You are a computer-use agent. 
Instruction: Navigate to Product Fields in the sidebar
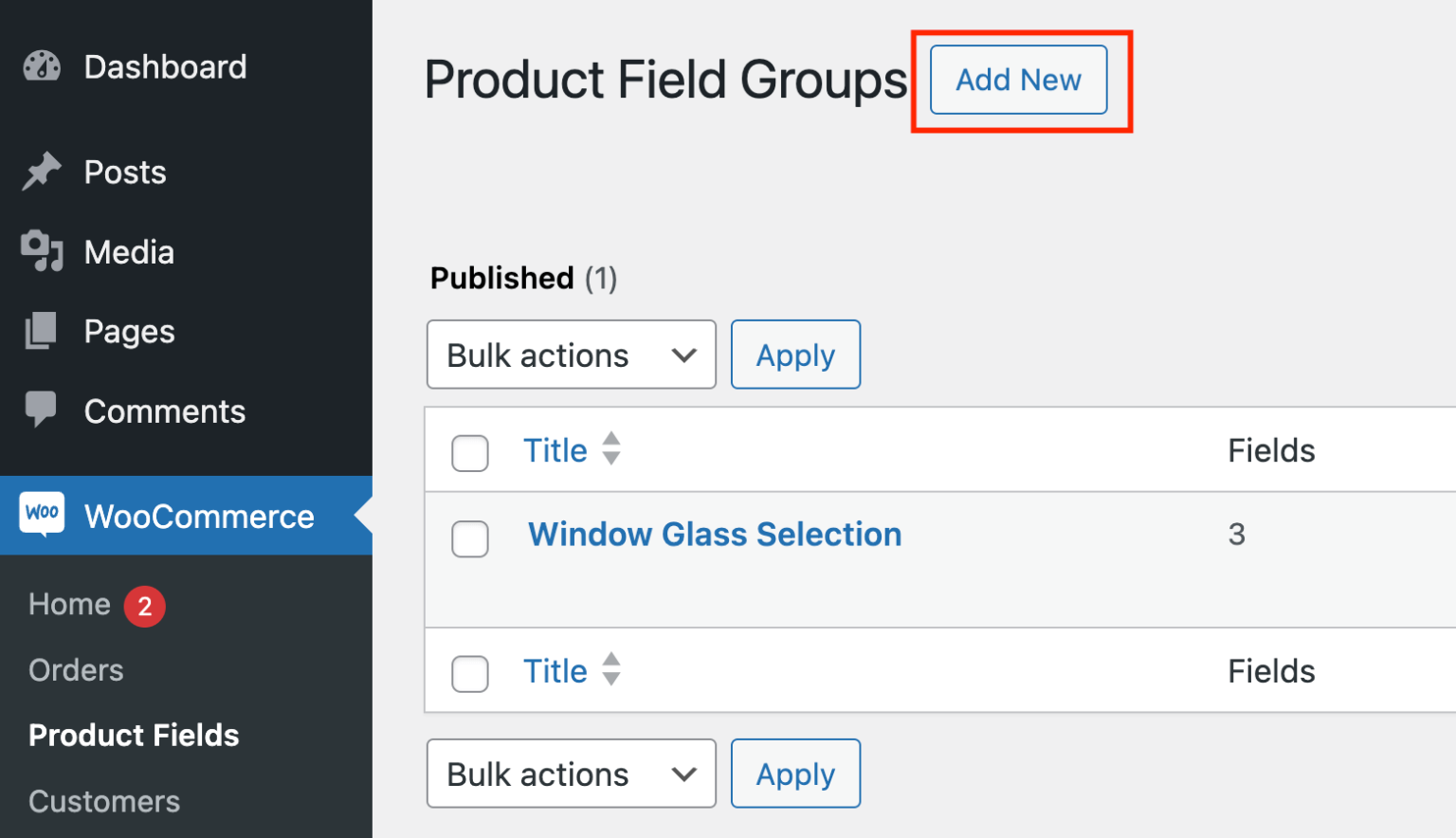133,735
